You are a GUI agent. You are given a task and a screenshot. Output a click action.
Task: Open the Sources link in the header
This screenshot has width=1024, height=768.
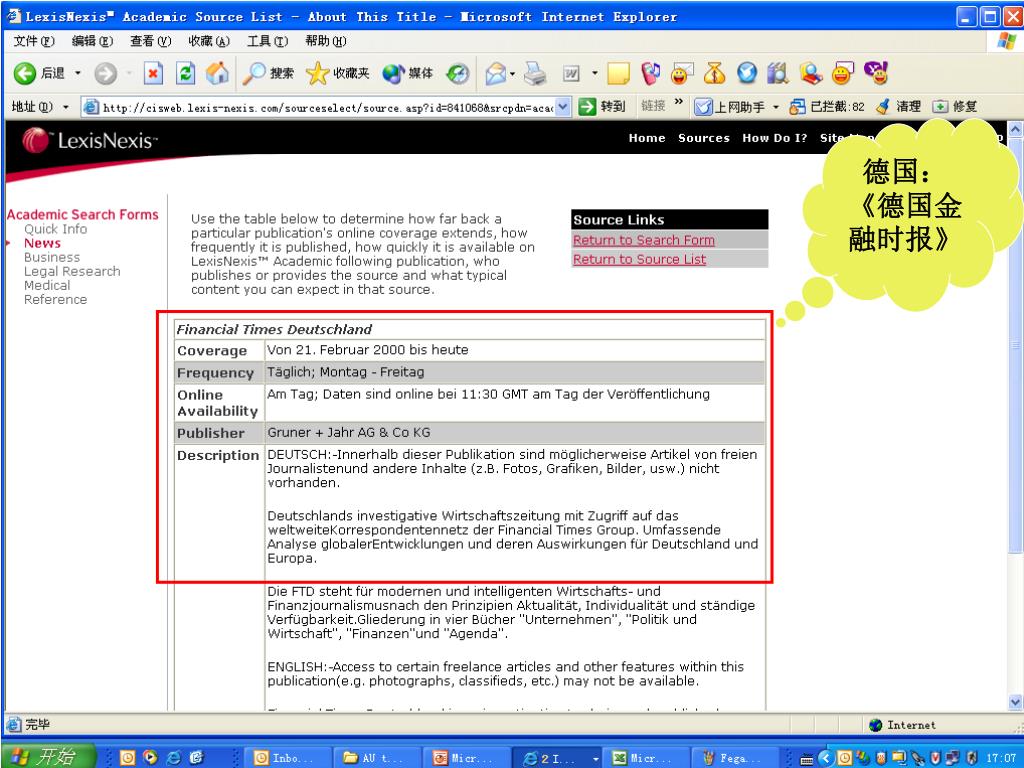point(703,138)
